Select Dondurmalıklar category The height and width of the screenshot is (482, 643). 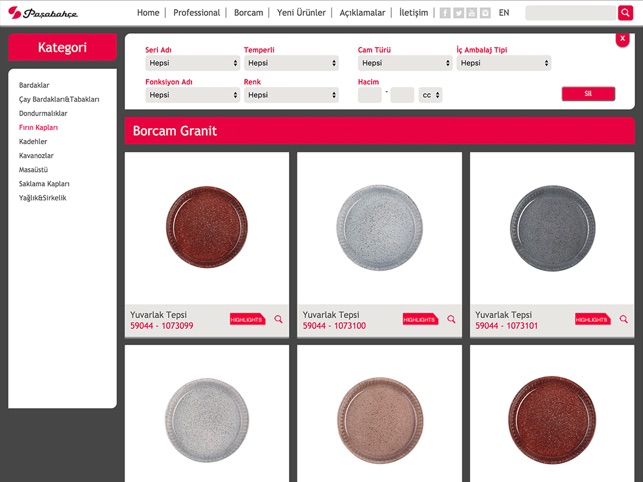pos(43,113)
